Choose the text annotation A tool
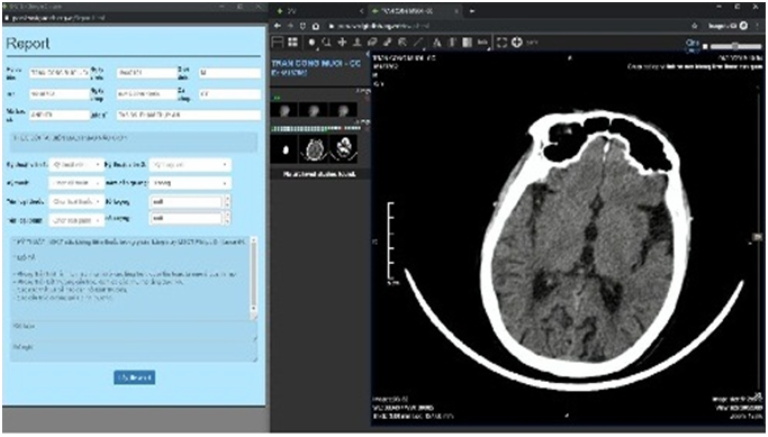 click(437, 43)
